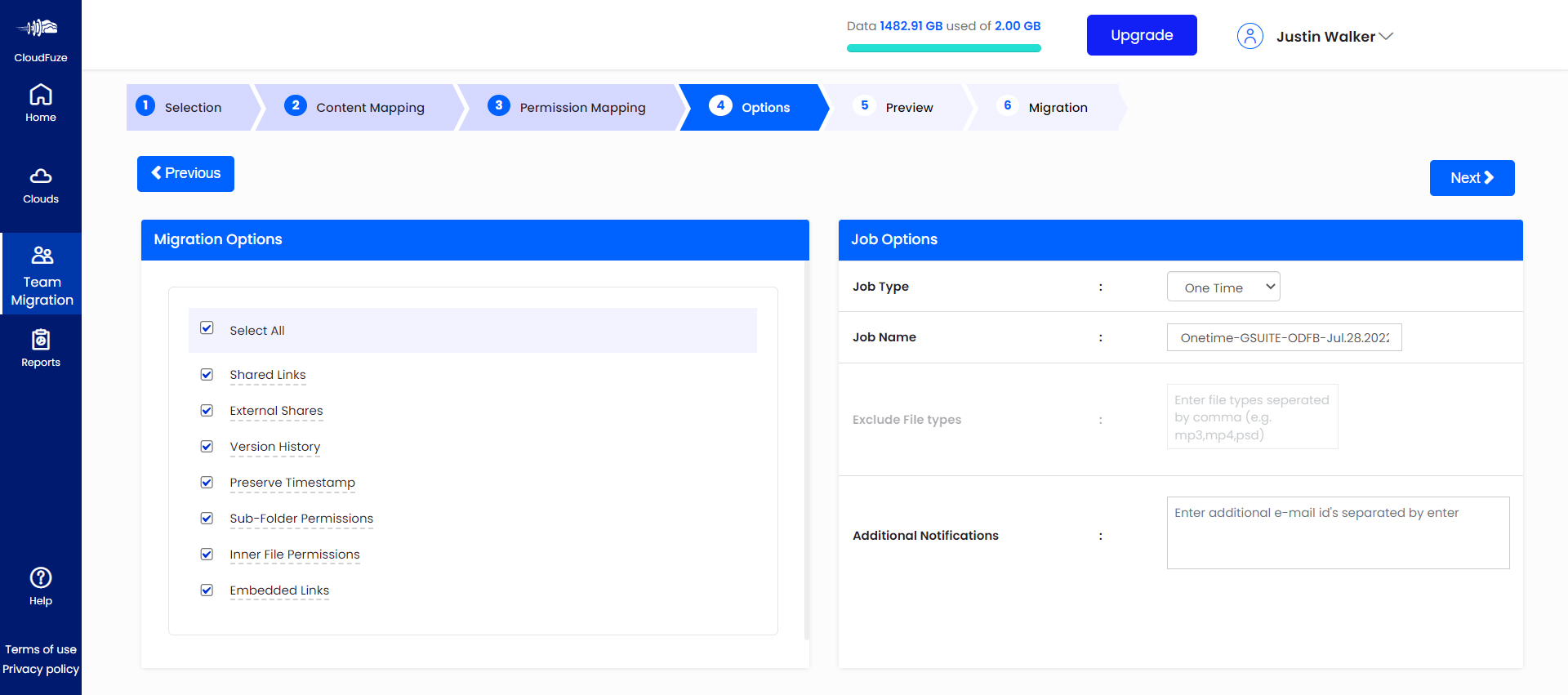This screenshot has width=1568, height=695.
Task: Click step number 5 circle
Action: (x=864, y=105)
